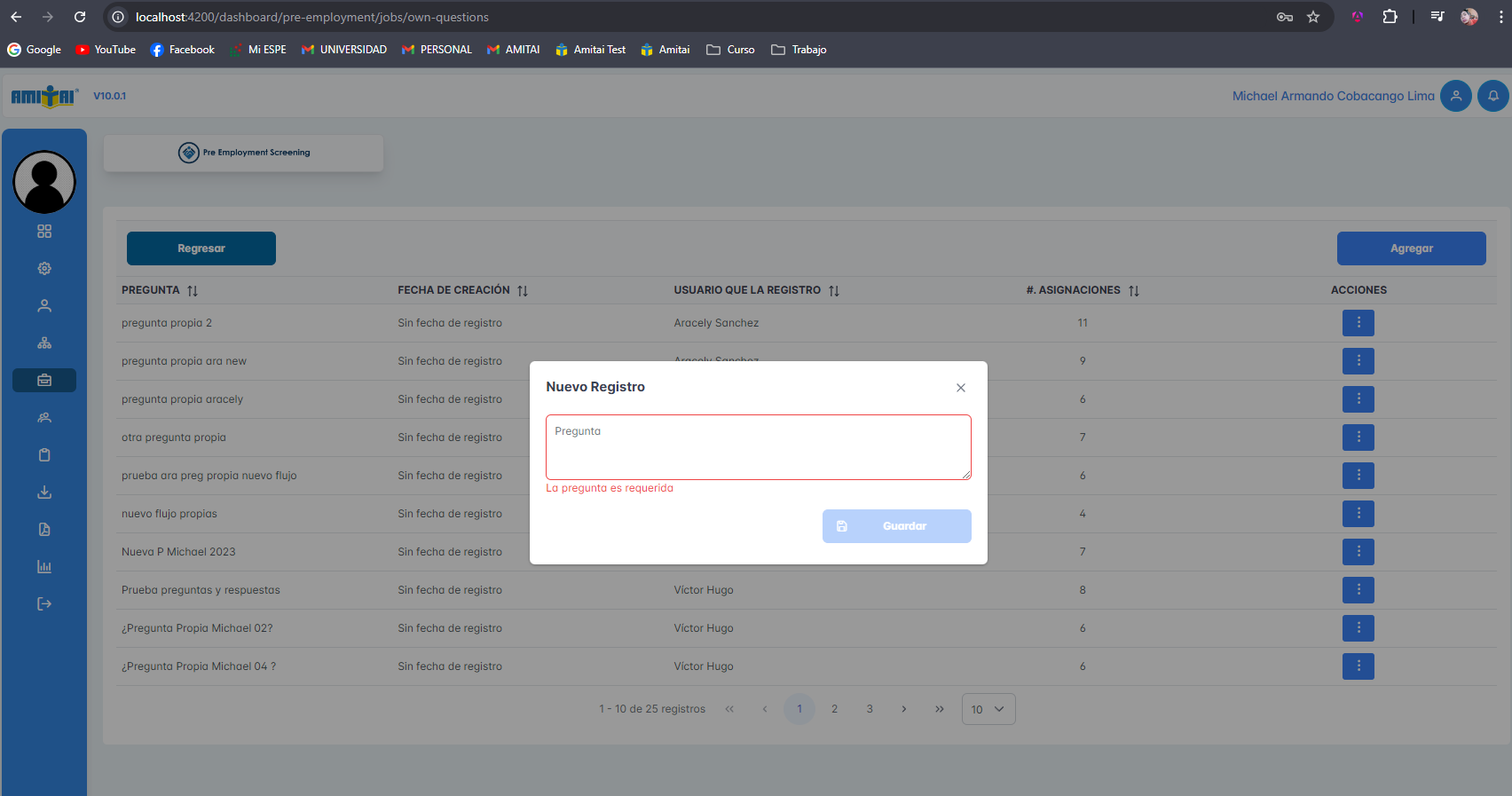Screen dimensions: 1512x796
Task: Open the notifications bell icon
Action: (x=1492, y=96)
